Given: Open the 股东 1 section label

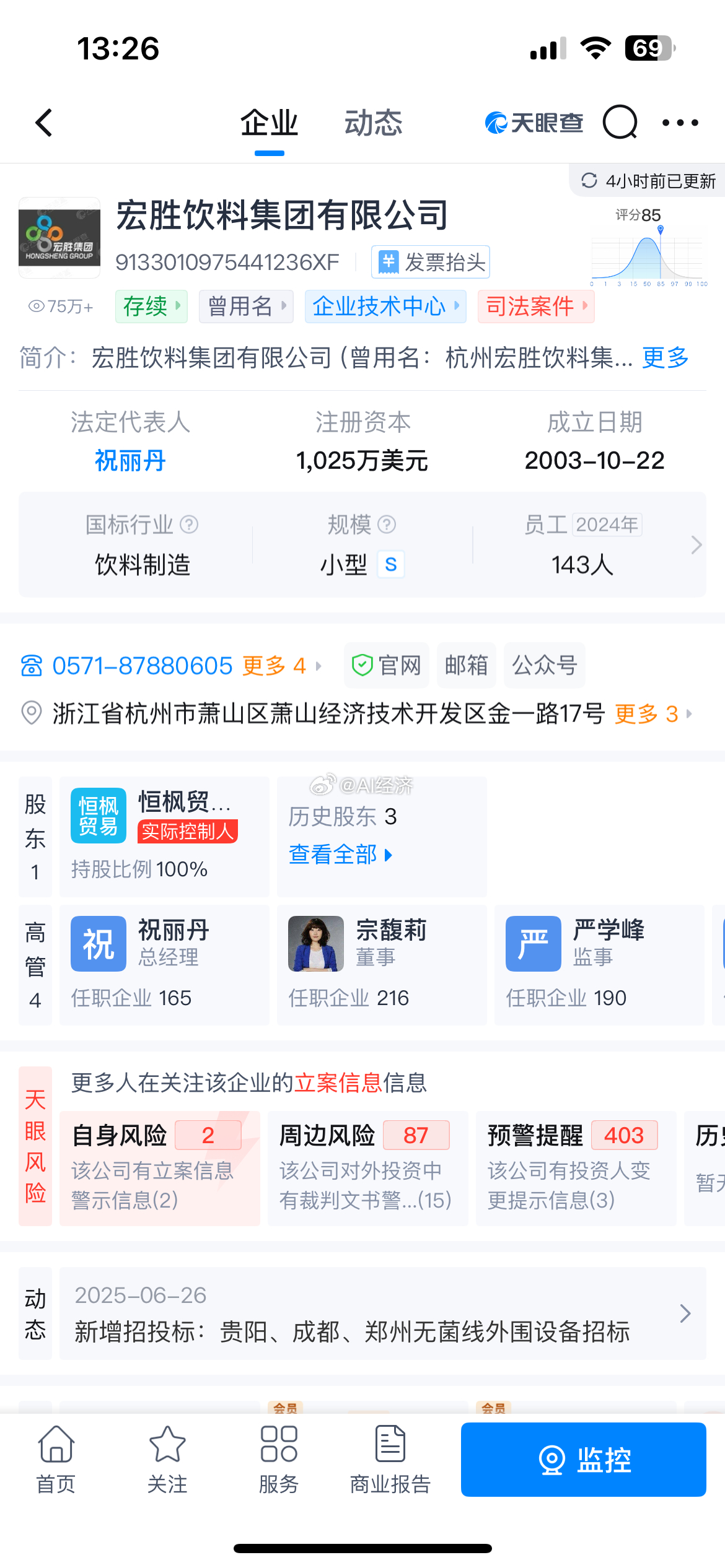Looking at the screenshot, I should click(x=35, y=837).
